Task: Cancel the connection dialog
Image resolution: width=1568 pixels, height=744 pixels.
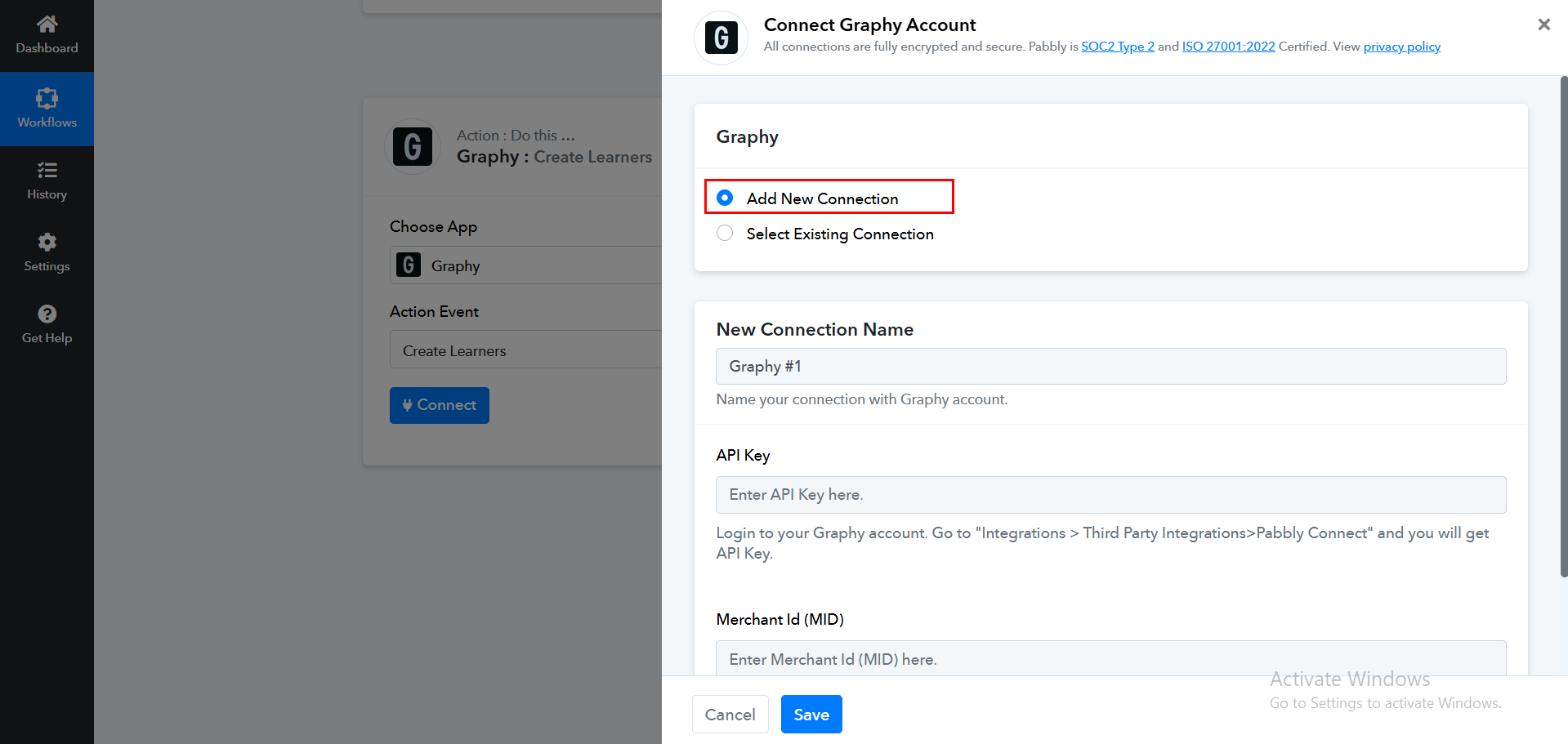Action: [730, 715]
